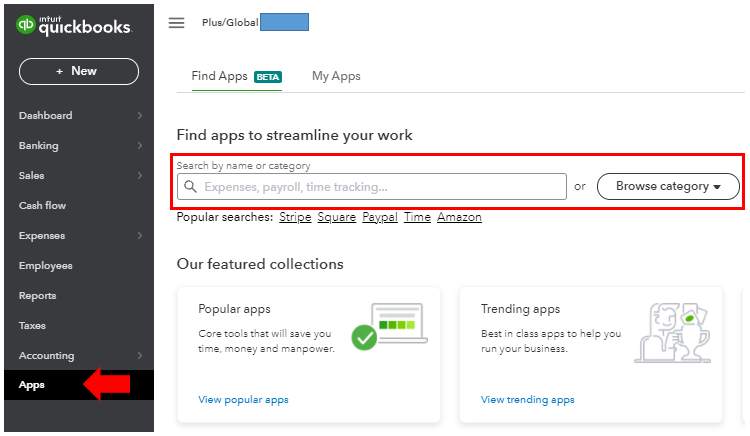Go to Employees in sidebar

(46, 266)
